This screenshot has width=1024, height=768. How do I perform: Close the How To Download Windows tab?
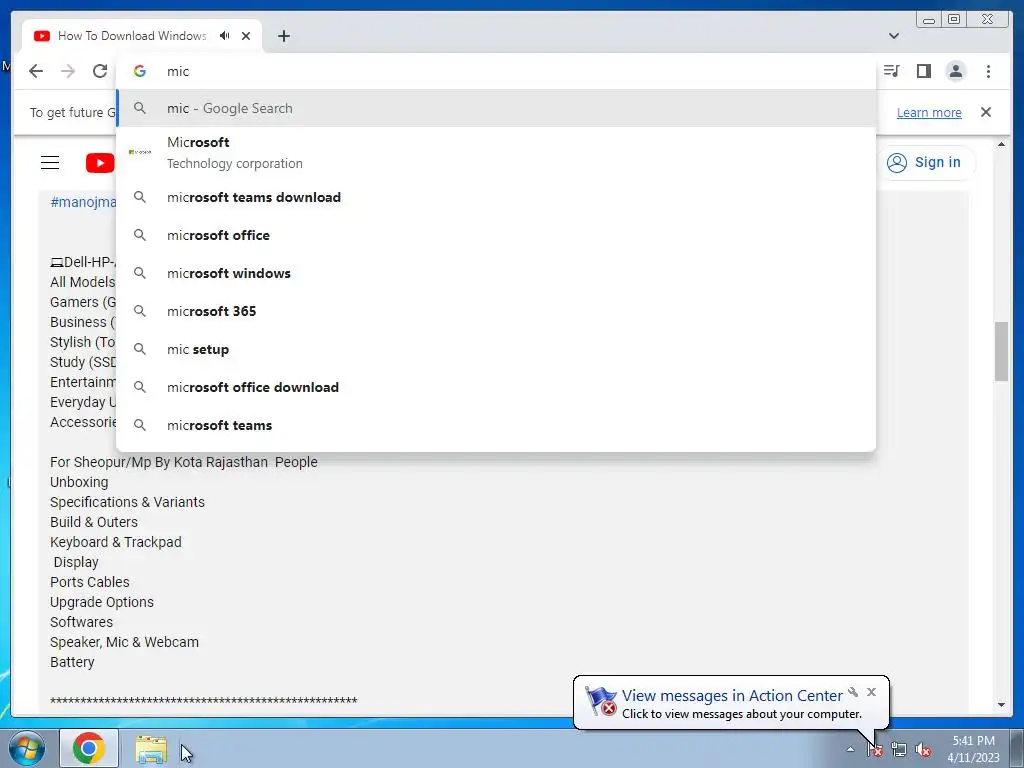(246, 36)
